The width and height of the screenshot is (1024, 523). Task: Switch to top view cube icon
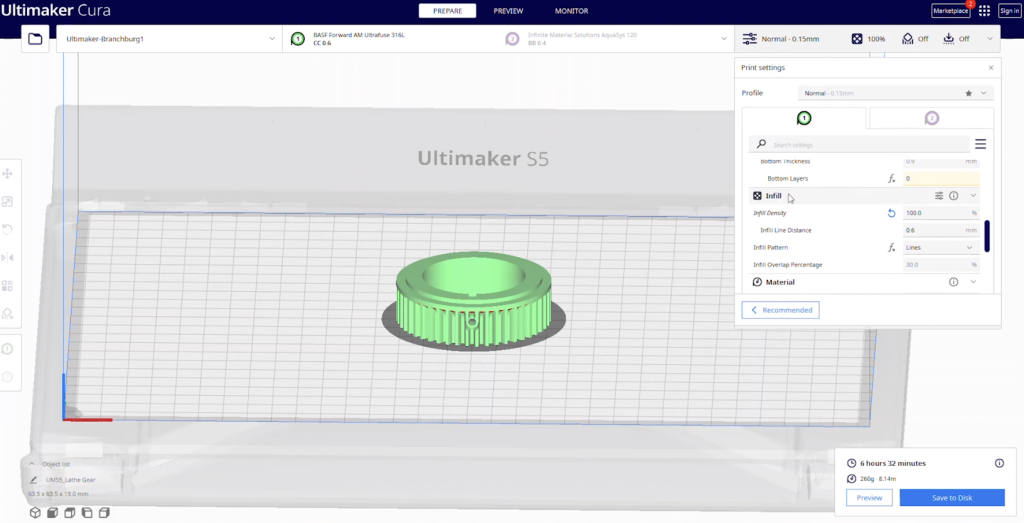70,513
